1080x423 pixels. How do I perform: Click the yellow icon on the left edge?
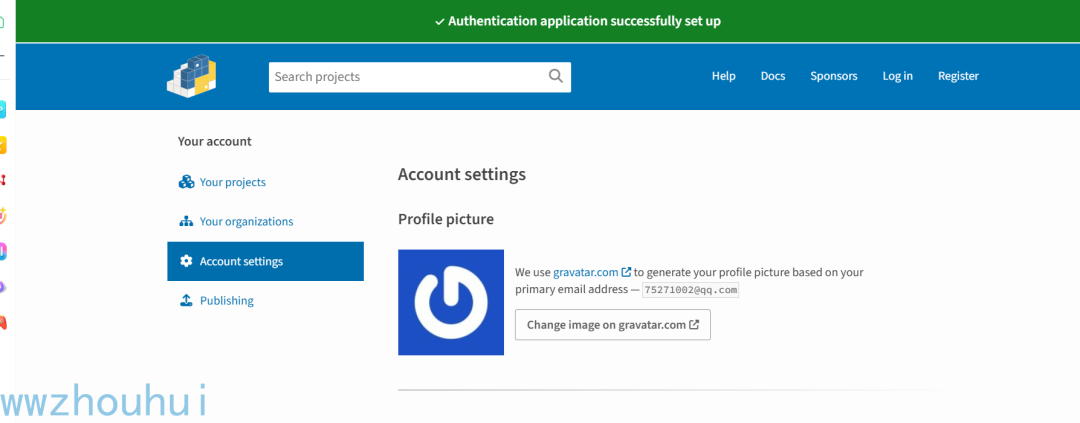(3, 145)
